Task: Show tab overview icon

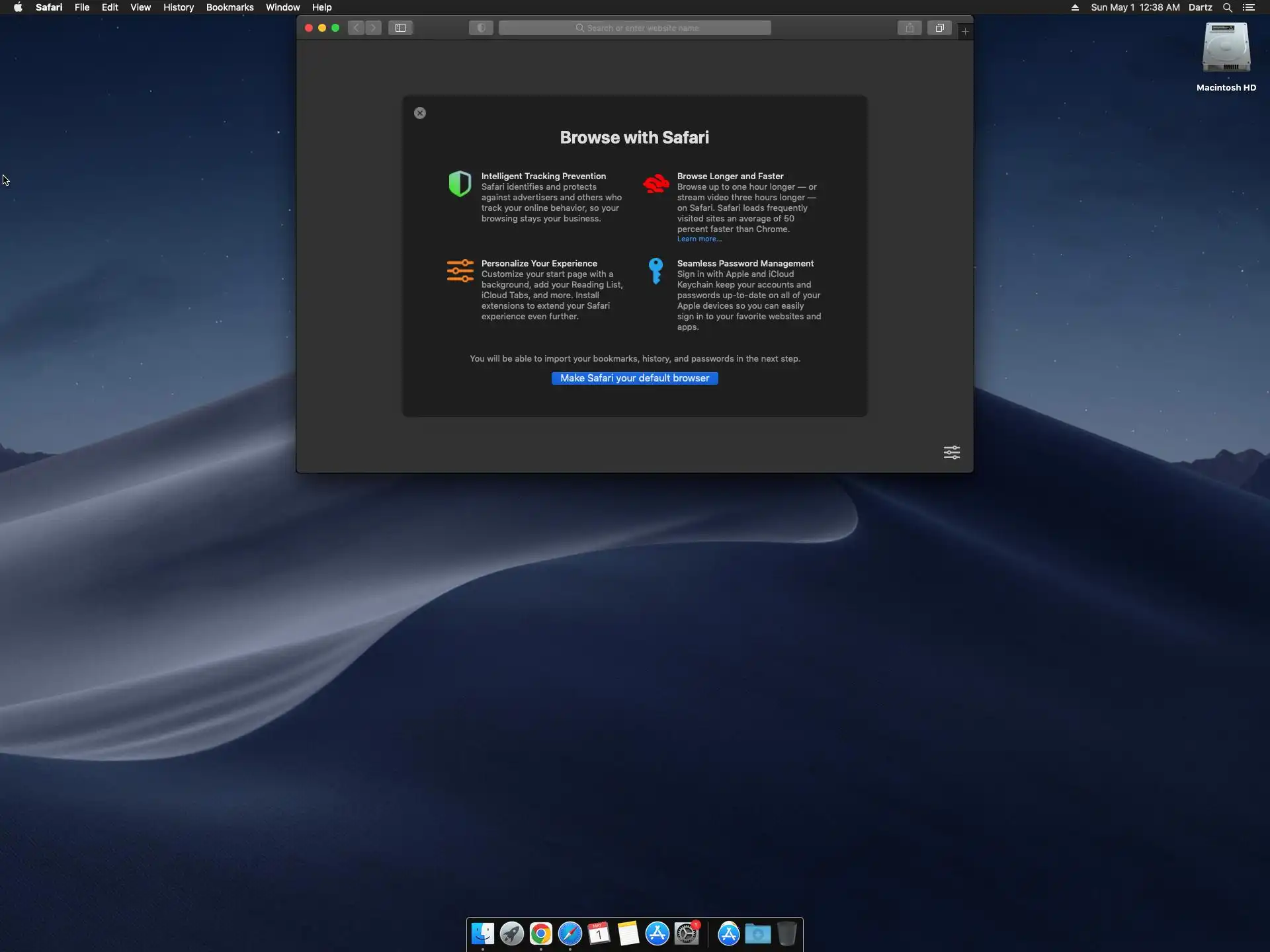Action: (939, 28)
